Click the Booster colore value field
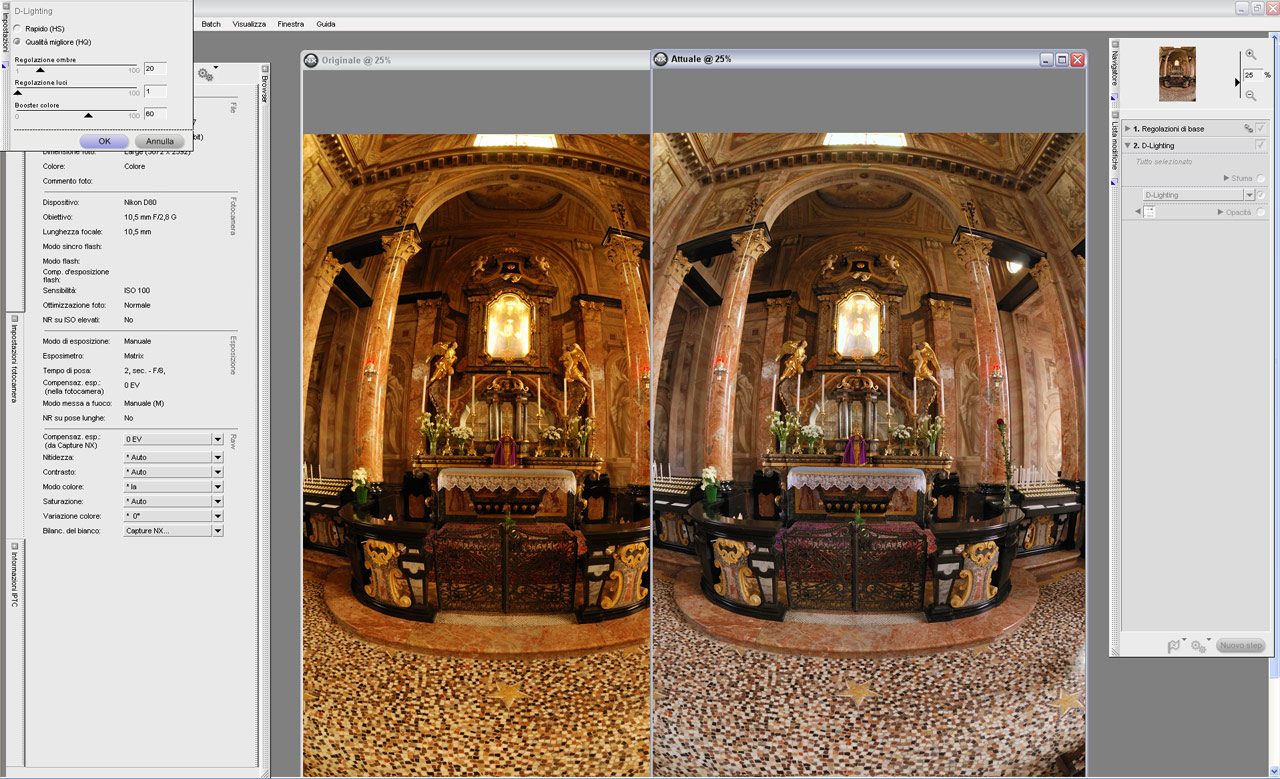The width and height of the screenshot is (1280, 779). (155, 114)
